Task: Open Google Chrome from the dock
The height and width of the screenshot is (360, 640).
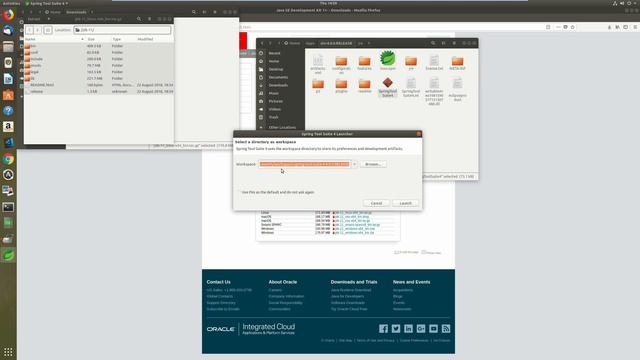Action: (x=8, y=159)
